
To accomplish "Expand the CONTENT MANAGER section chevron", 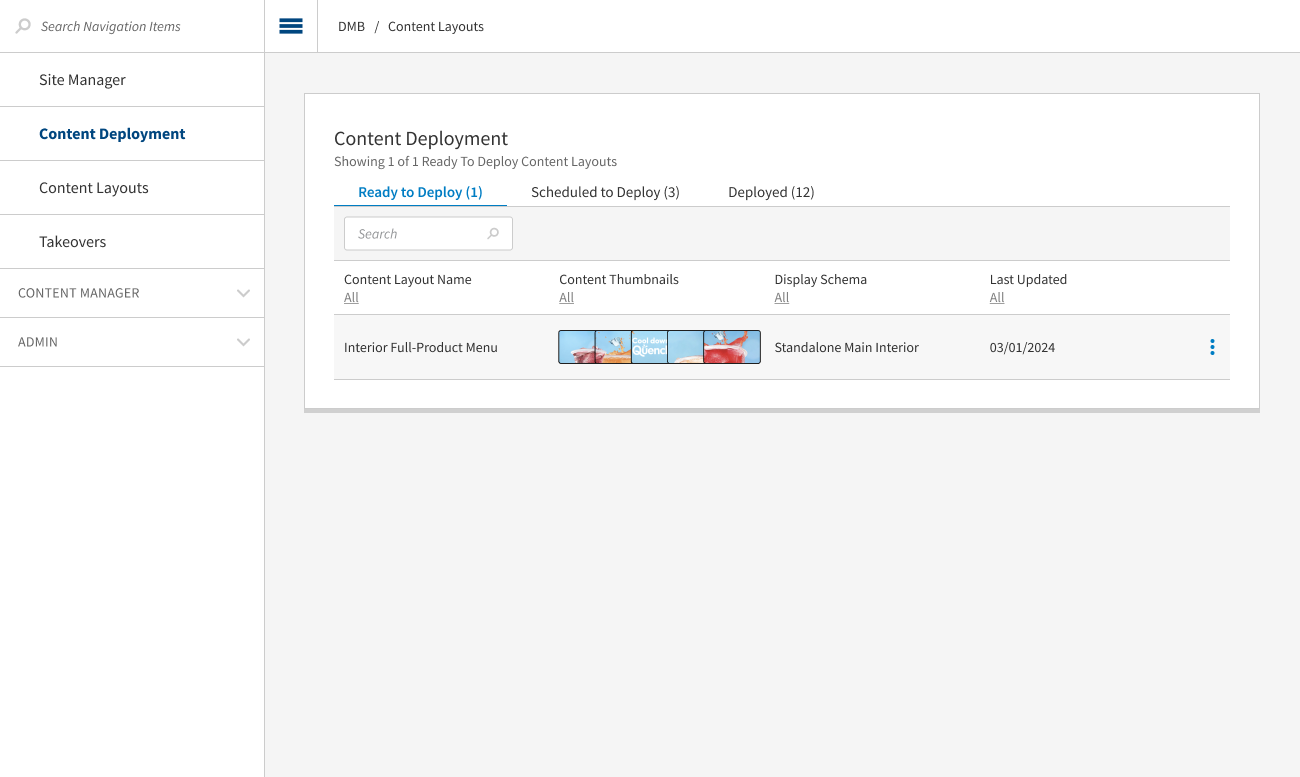I will pos(243,293).
